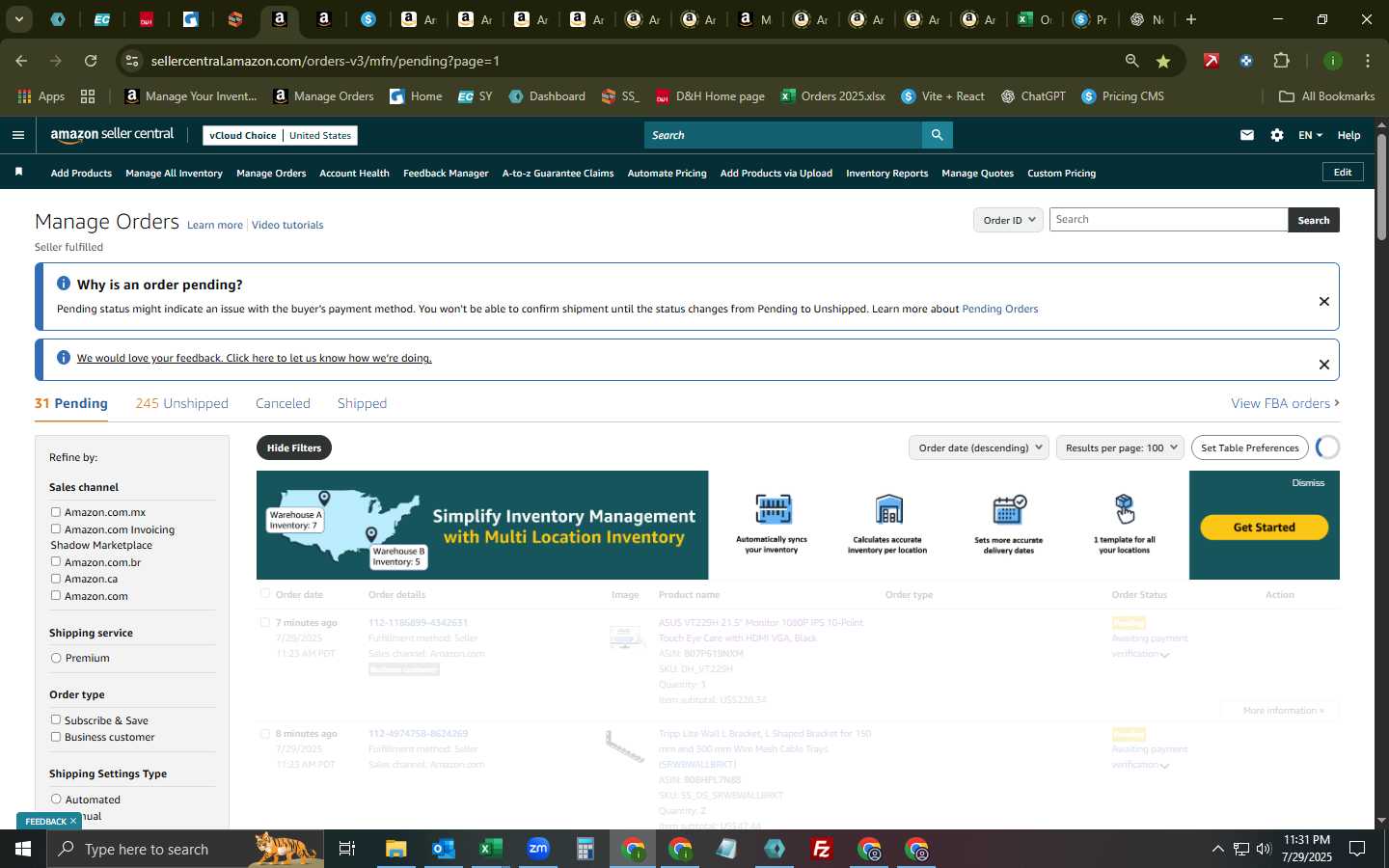The width and height of the screenshot is (1389, 868).
Task: Check the Amazon.com.mx sales channel filter
Action: 56,512
